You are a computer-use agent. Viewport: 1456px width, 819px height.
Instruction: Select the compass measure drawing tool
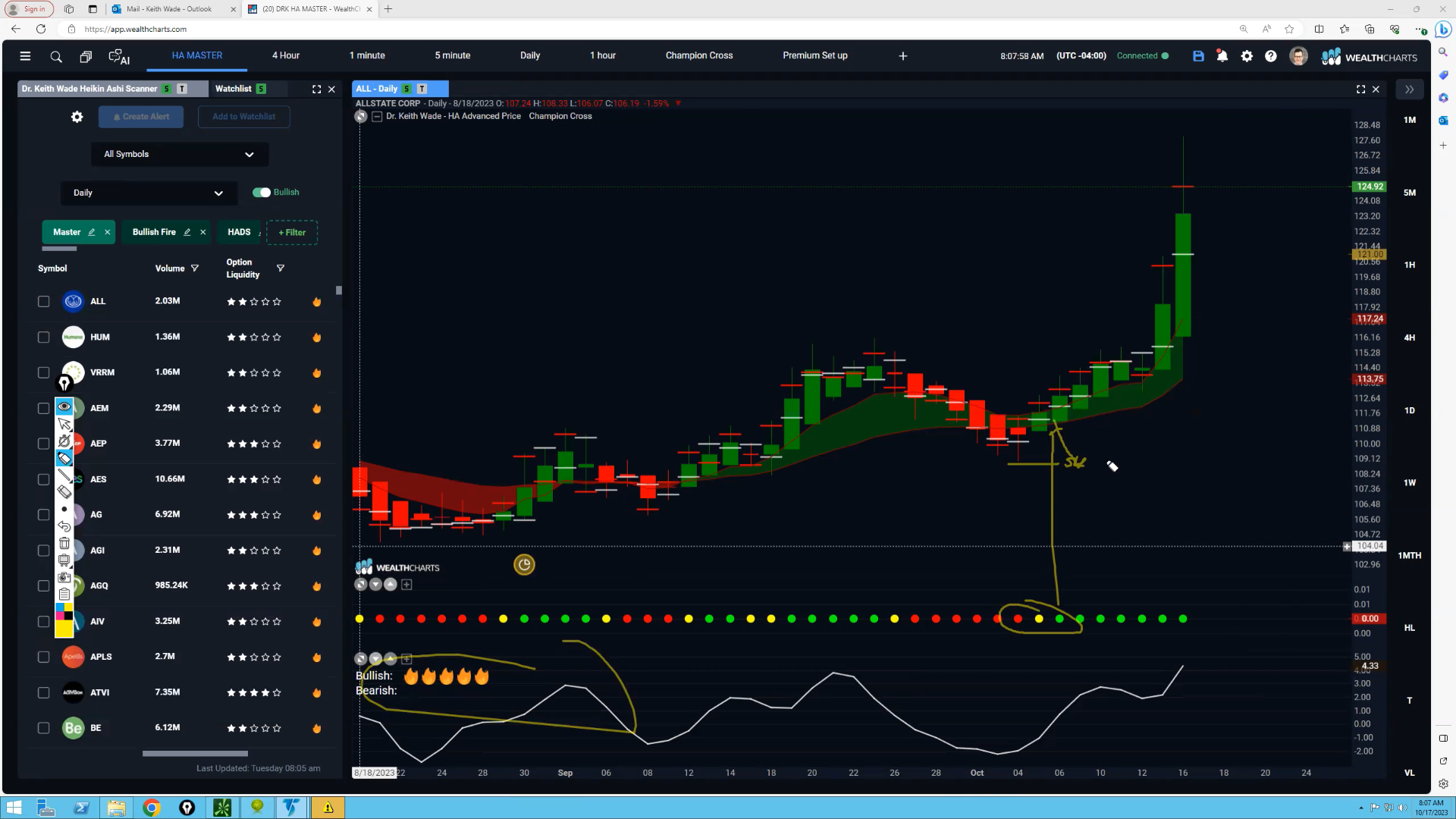tap(64, 441)
